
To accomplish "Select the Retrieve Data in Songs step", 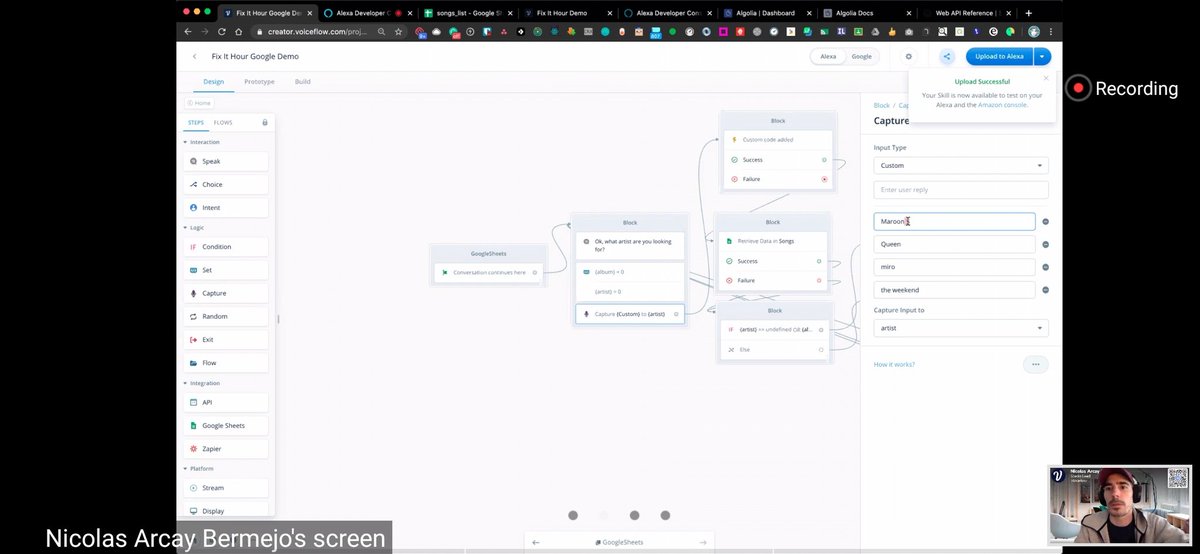I will 772,241.
